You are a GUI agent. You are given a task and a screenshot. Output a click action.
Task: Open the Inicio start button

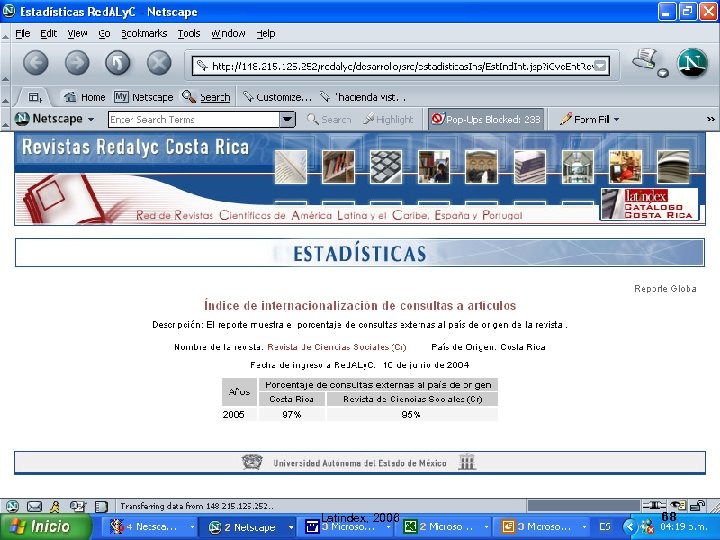[45, 527]
